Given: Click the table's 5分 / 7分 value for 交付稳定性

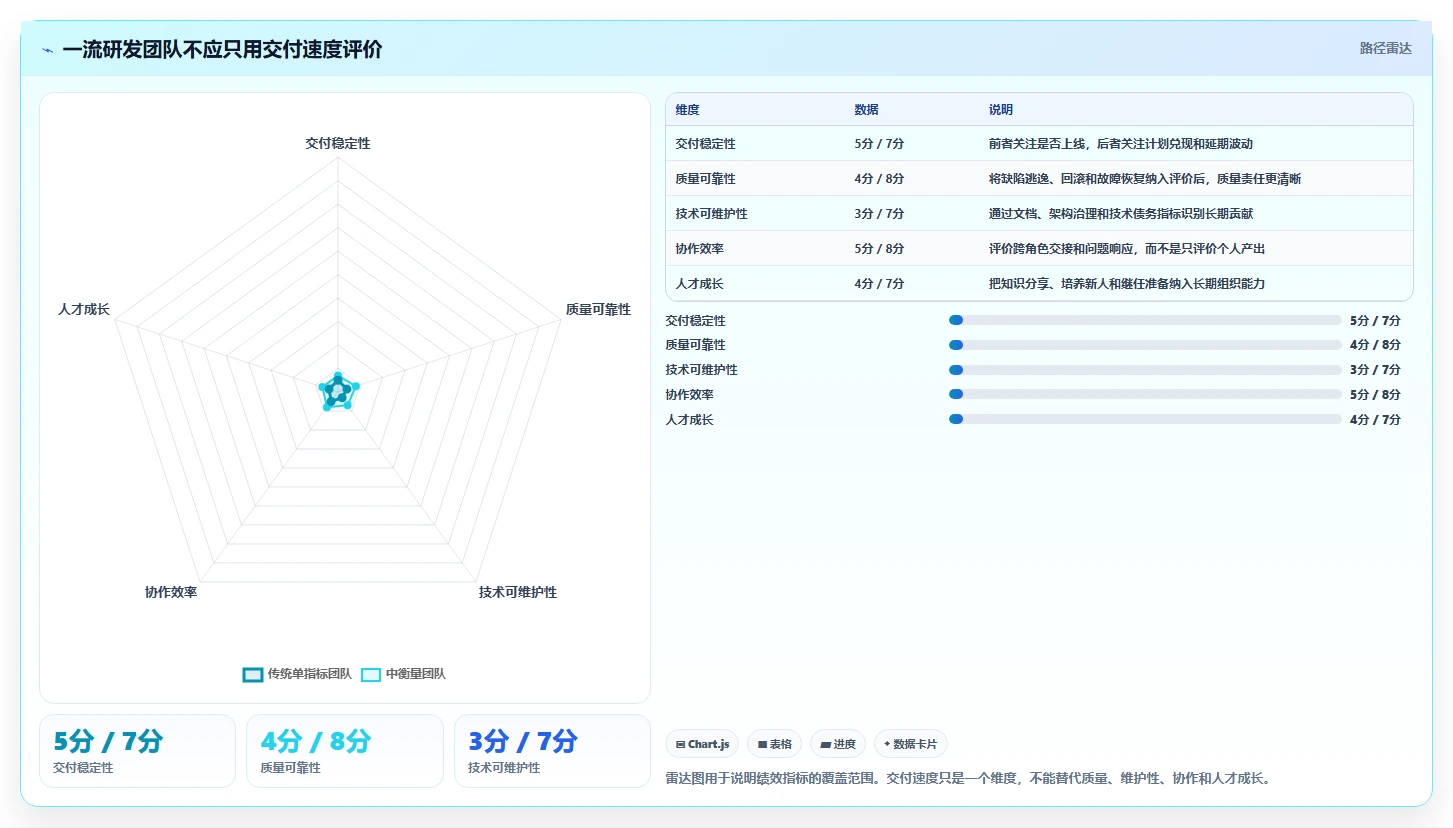Looking at the screenshot, I should 879,144.
